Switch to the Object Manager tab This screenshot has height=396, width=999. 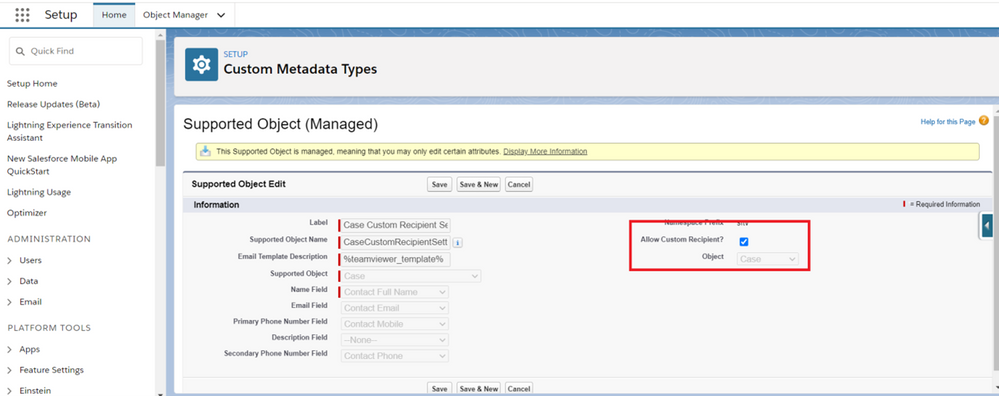click(x=175, y=15)
